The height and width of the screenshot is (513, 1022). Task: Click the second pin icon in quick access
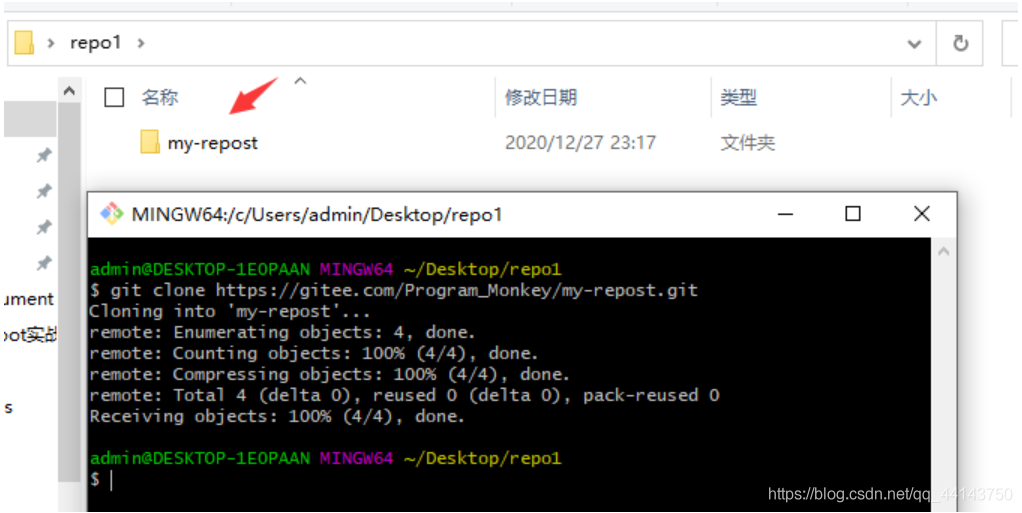[x=44, y=191]
